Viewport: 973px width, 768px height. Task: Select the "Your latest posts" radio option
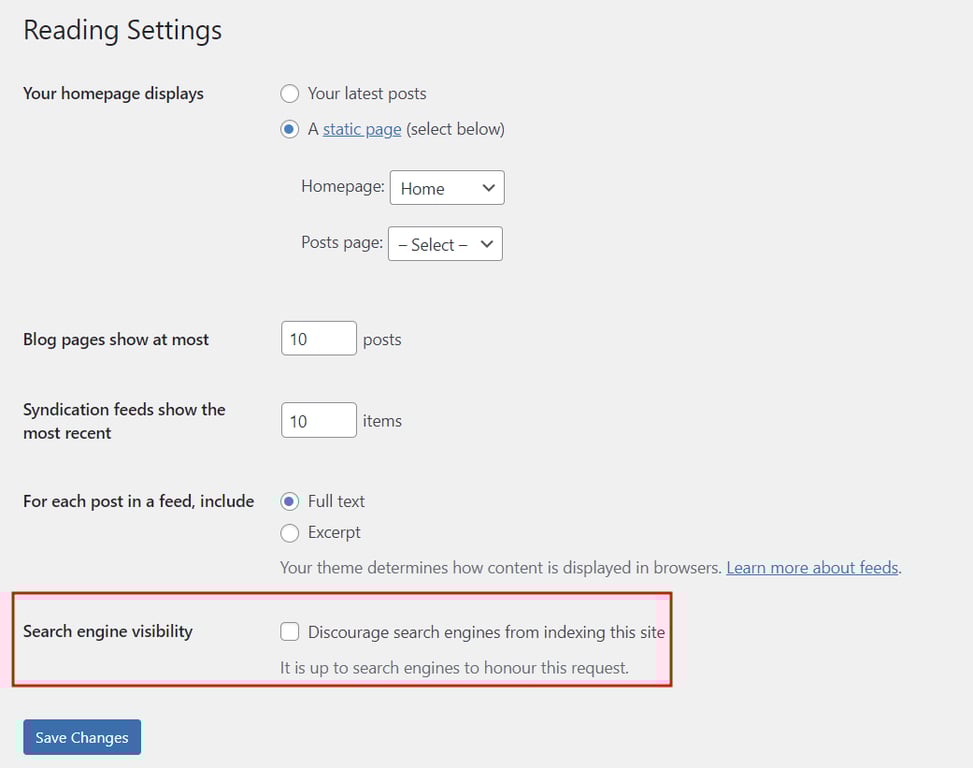click(x=289, y=93)
